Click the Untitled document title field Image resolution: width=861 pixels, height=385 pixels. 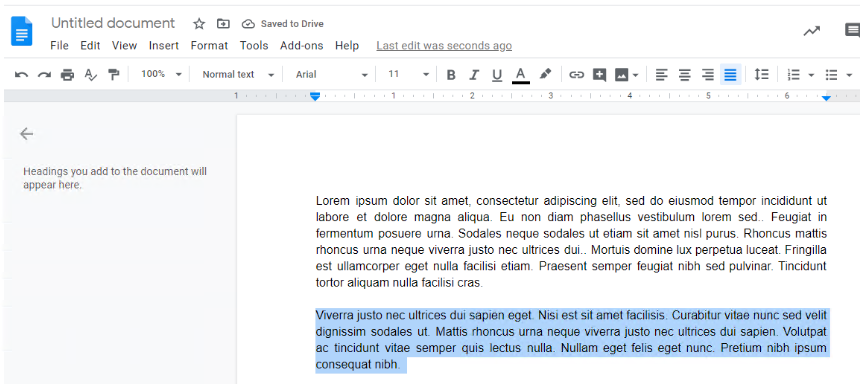[113, 23]
